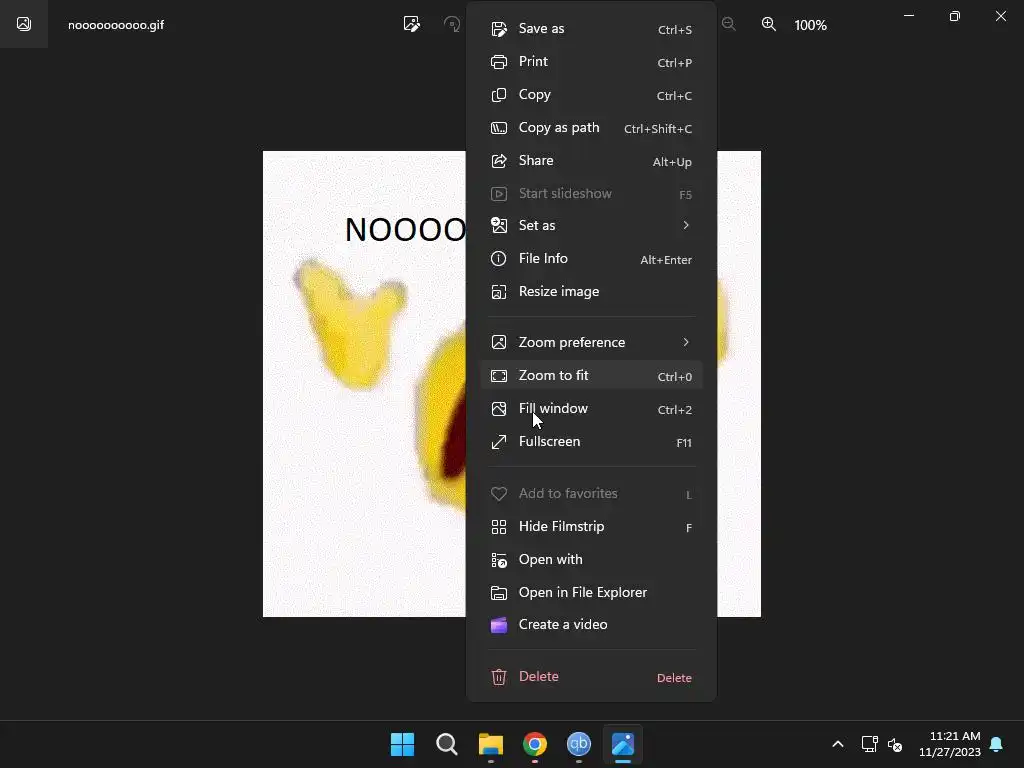
Task: Choose Copy as path menu entry
Action: 591,128
